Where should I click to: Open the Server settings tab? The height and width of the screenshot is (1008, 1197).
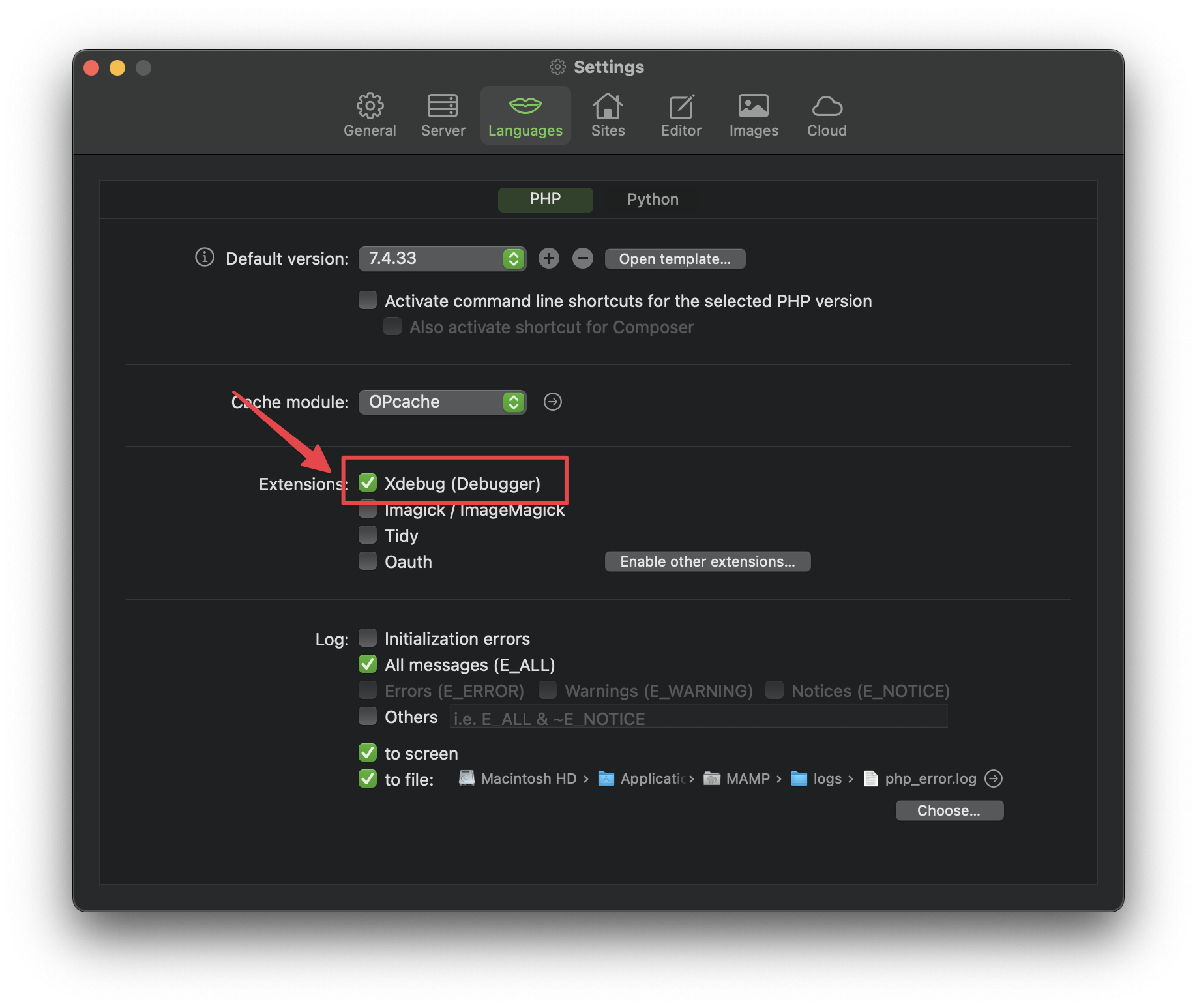click(x=443, y=115)
